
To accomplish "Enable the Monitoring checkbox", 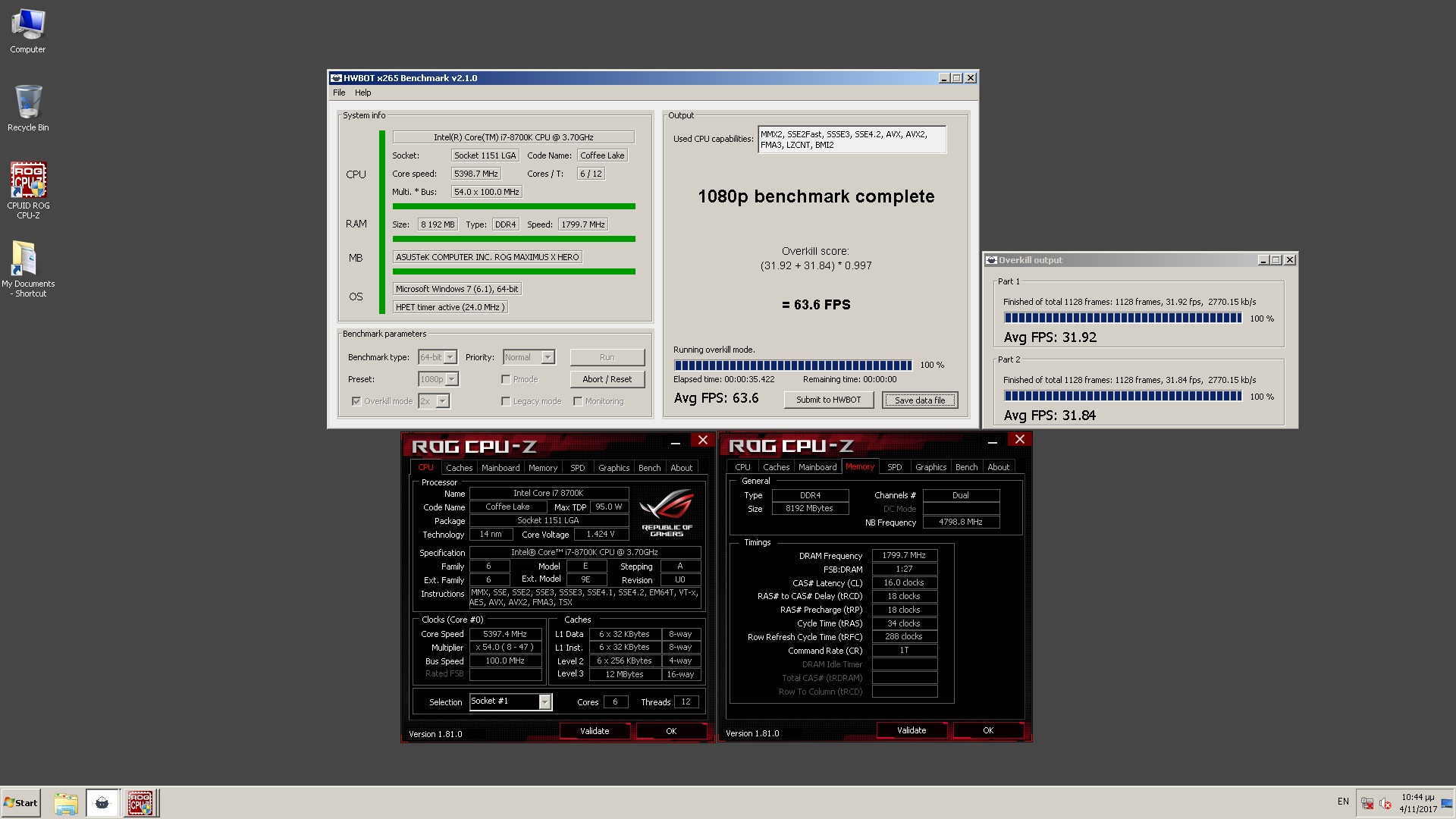I will 578,401.
